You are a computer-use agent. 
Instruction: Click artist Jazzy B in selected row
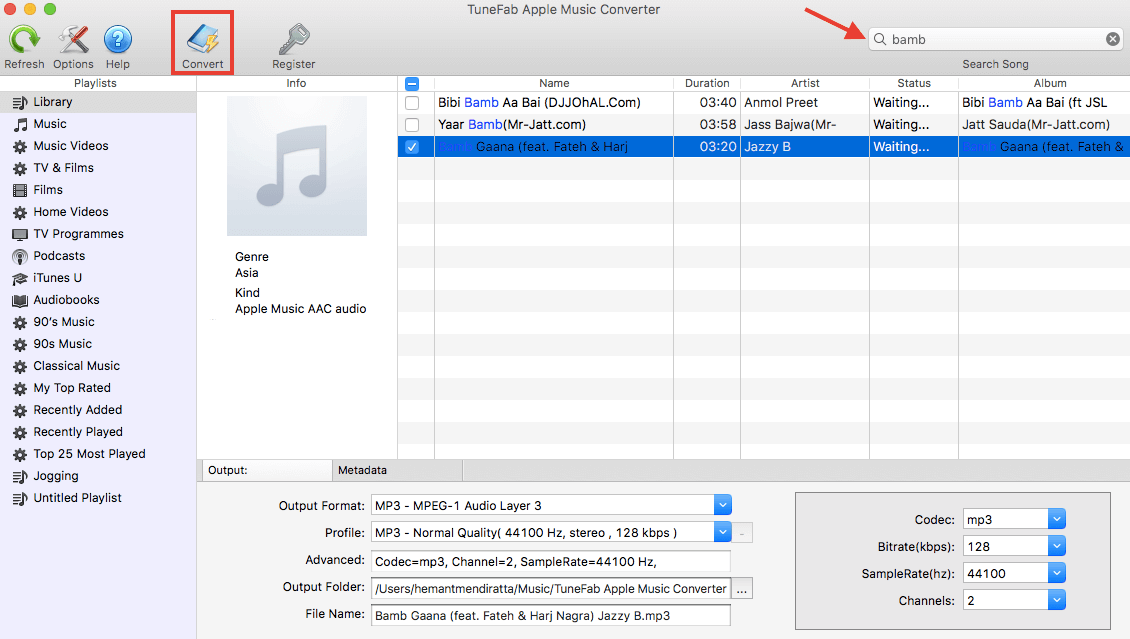pos(768,147)
